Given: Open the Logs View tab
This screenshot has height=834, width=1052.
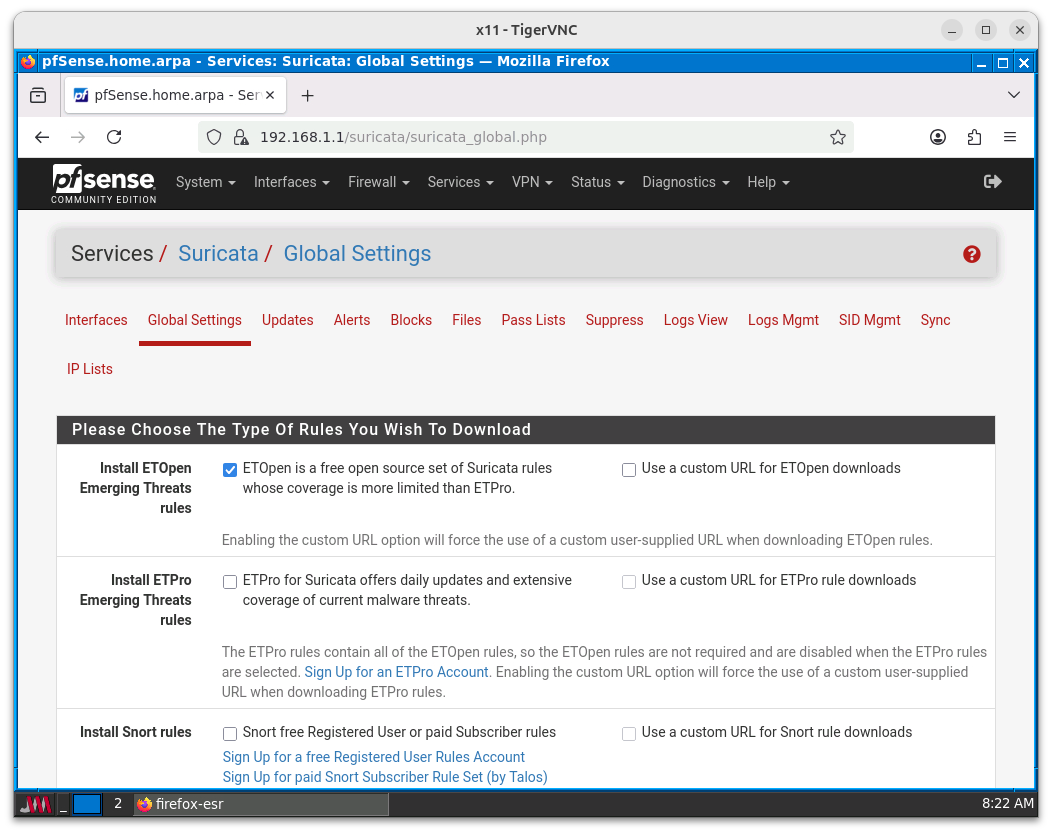Looking at the screenshot, I should click(x=695, y=320).
